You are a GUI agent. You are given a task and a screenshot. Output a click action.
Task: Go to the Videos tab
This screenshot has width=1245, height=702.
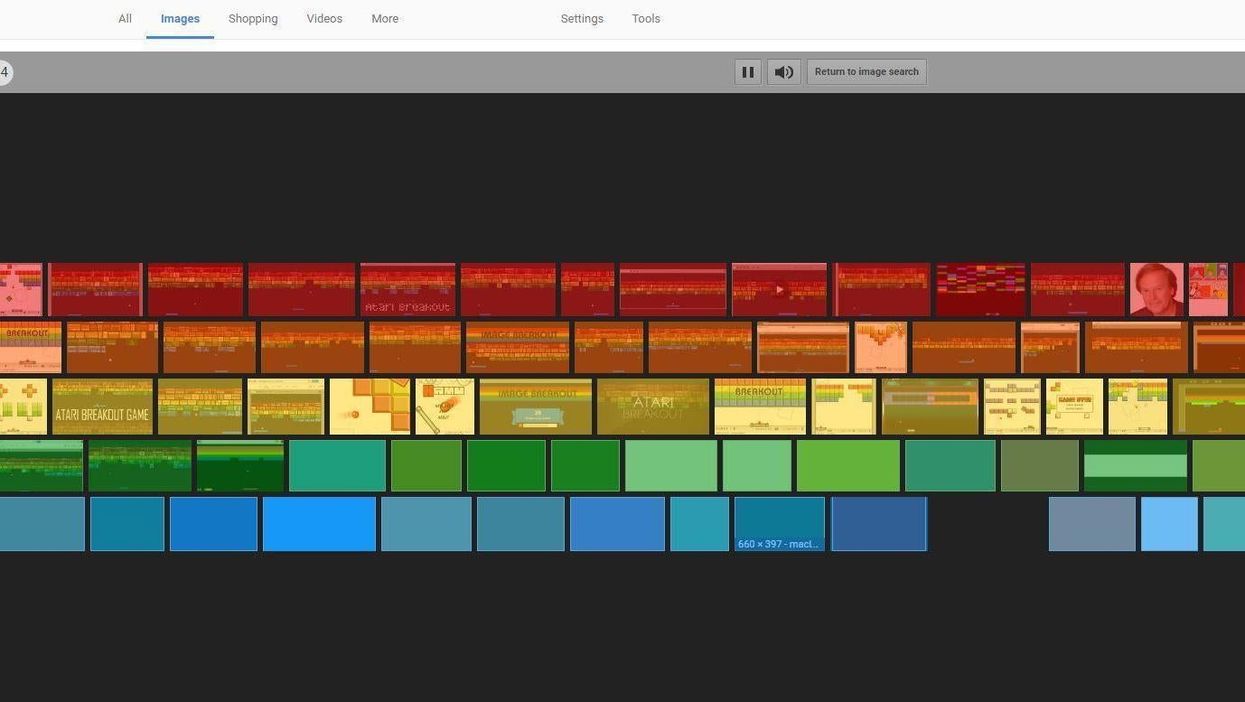[324, 19]
